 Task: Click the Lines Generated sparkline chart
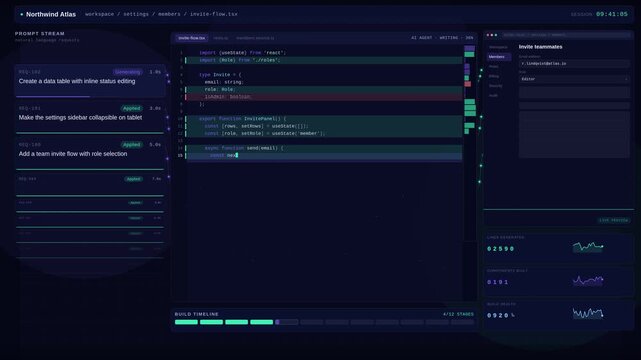point(588,246)
